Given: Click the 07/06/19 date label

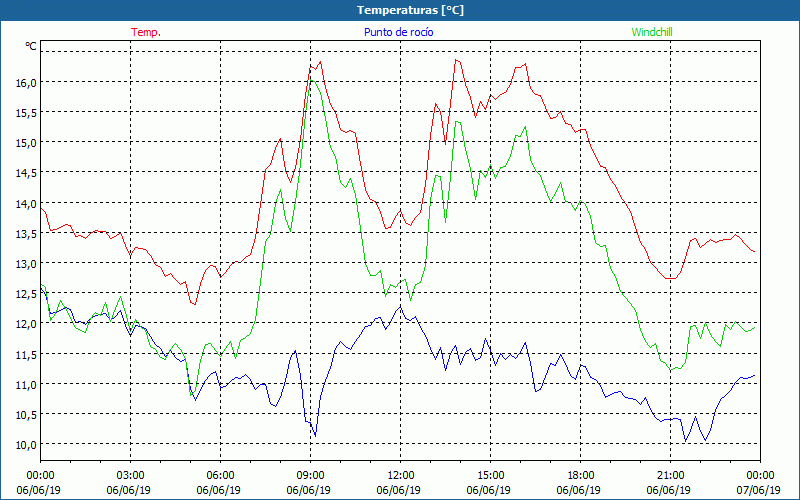Looking at the screenshot, I should [x=759, y=490].
